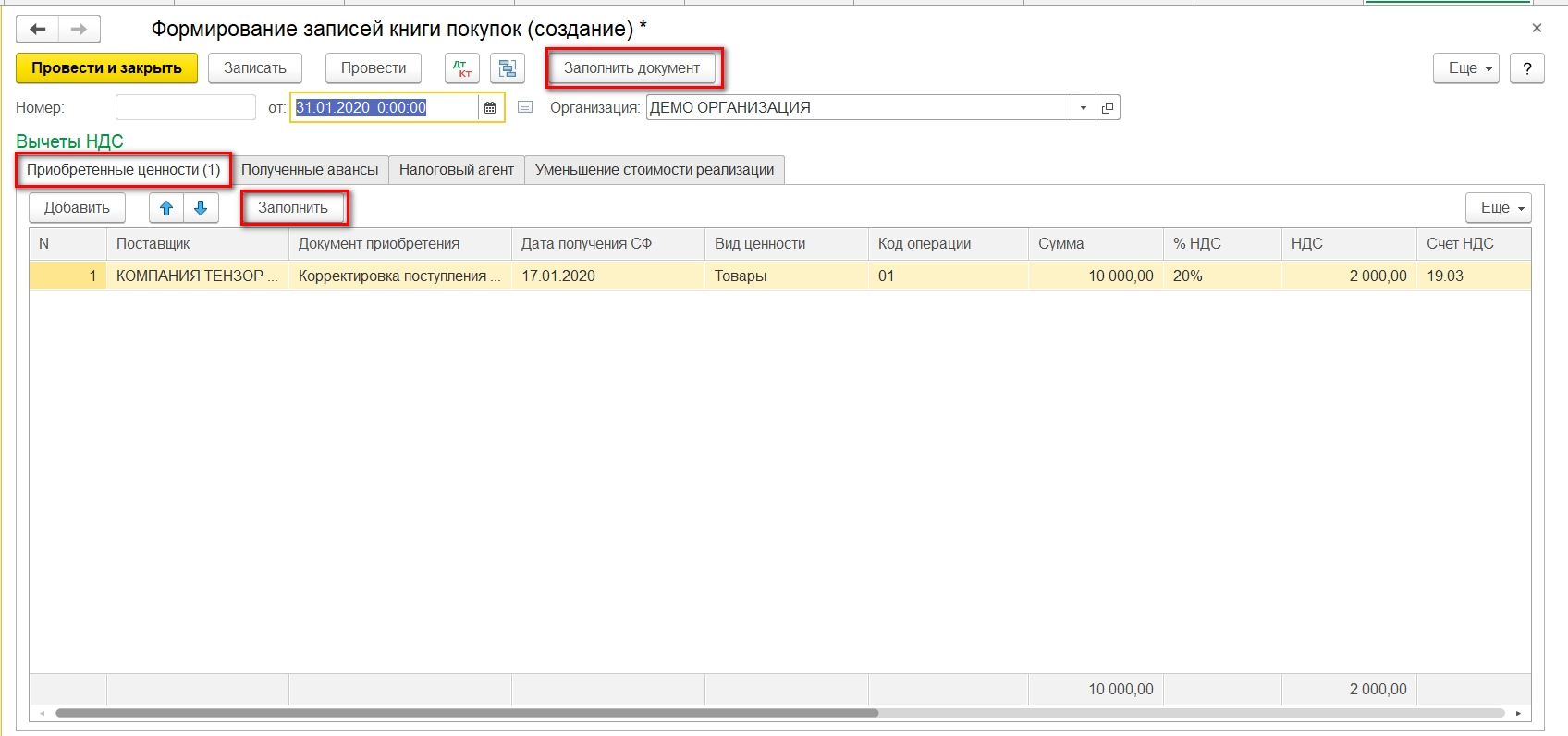Switch to Налоговый агент tab

pyautogui.click(x=456, y=170)
